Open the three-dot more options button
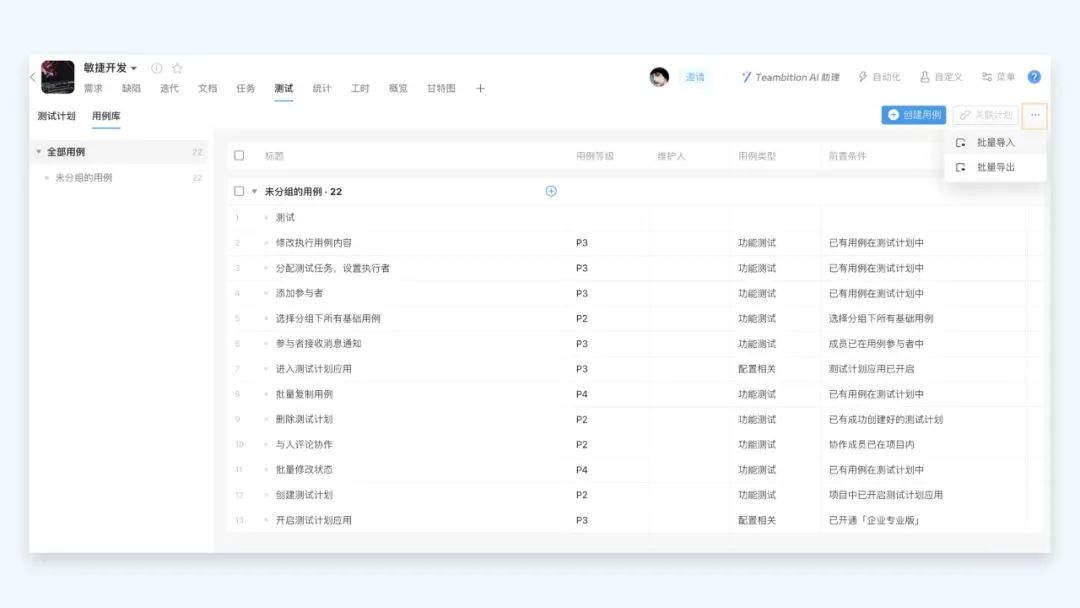 click(1035, 115)
